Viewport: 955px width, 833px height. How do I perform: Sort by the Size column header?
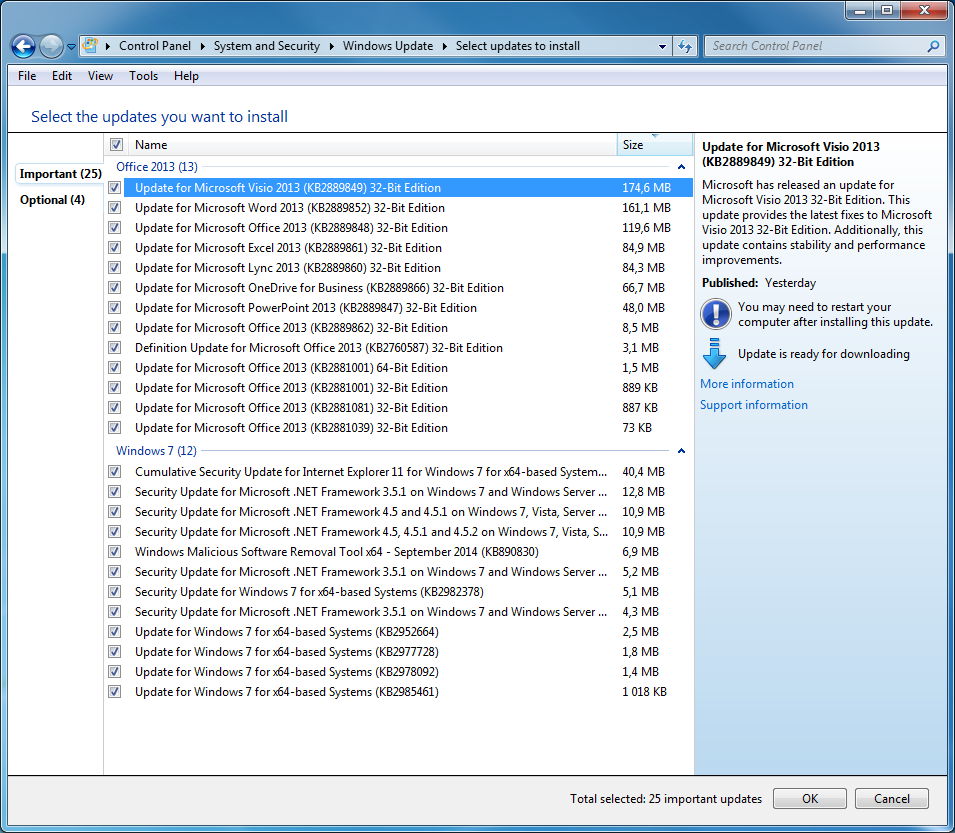click(x=655, y=145)
